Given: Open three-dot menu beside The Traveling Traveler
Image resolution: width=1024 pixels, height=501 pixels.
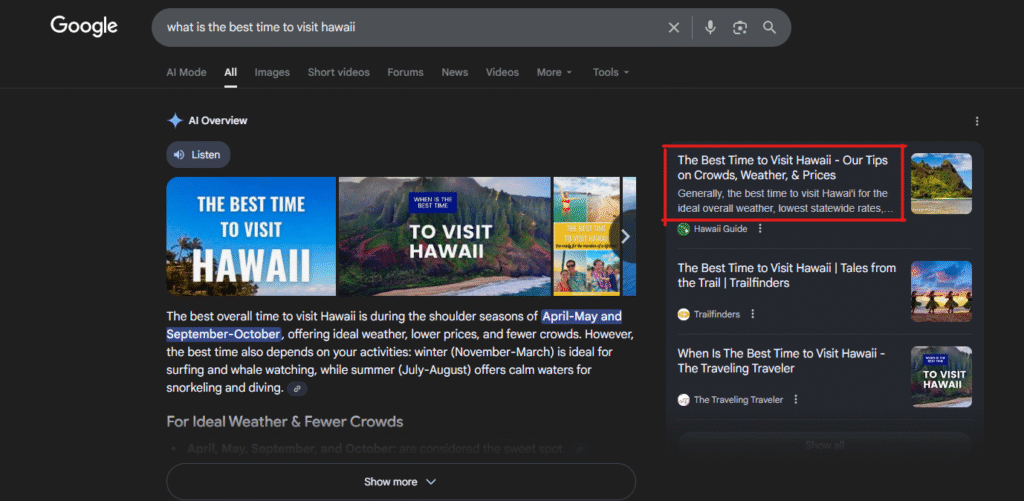Looking at the screenshot, I should [795, 400].
